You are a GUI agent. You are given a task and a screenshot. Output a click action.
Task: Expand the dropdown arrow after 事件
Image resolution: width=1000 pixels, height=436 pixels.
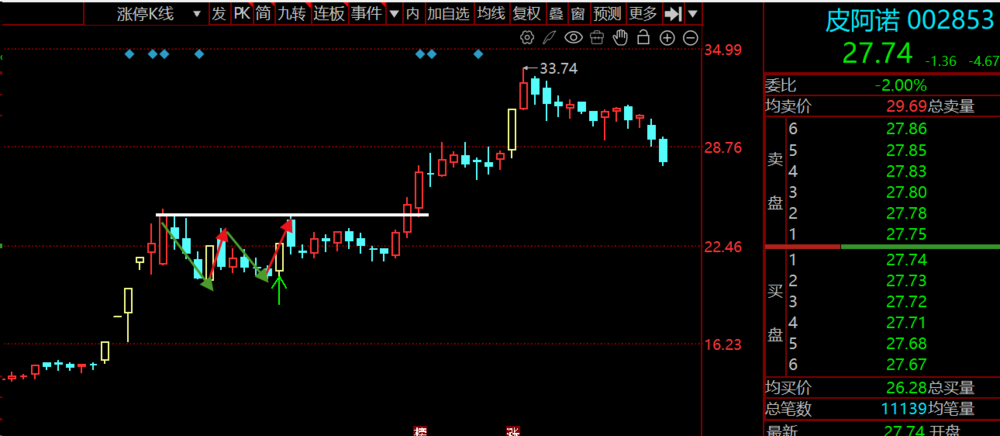(391, 14)
